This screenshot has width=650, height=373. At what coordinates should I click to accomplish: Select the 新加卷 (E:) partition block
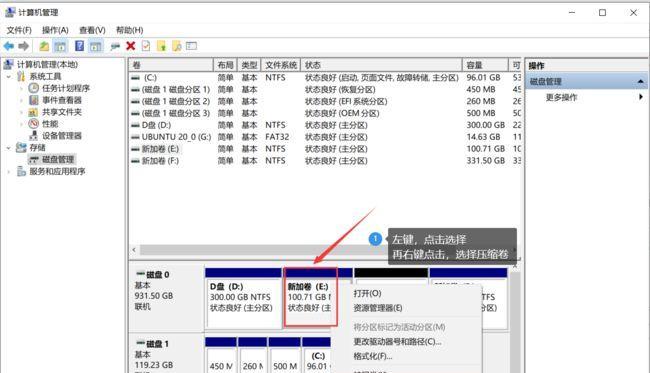click(x=310, y=297)
